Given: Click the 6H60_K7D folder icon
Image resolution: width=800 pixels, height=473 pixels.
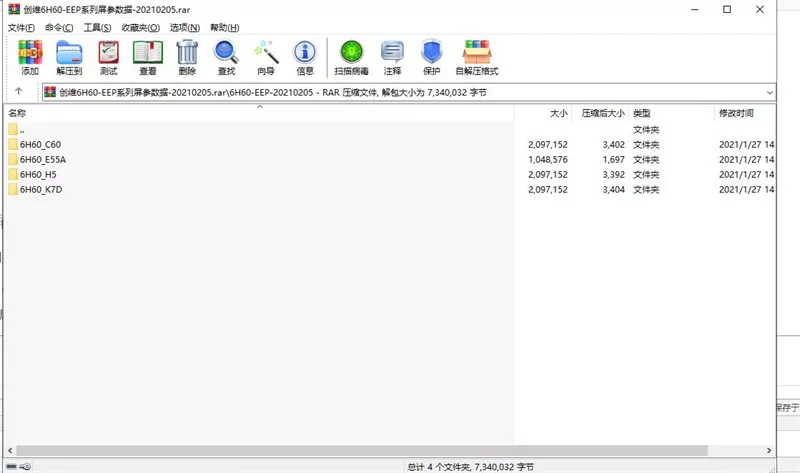Looking at the screenshot, I should (x=13, y=189).
